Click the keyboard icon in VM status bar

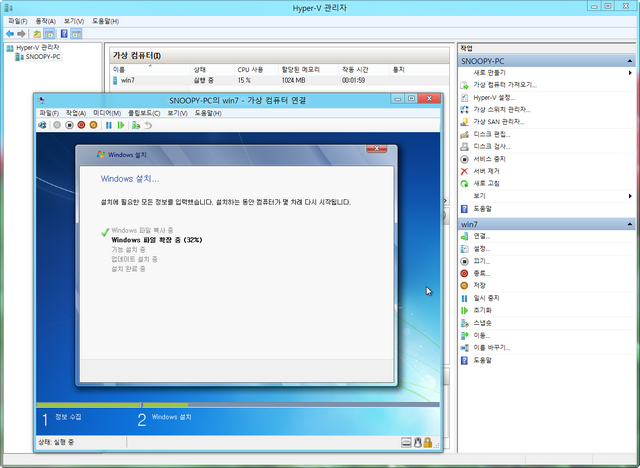point(406,442)
